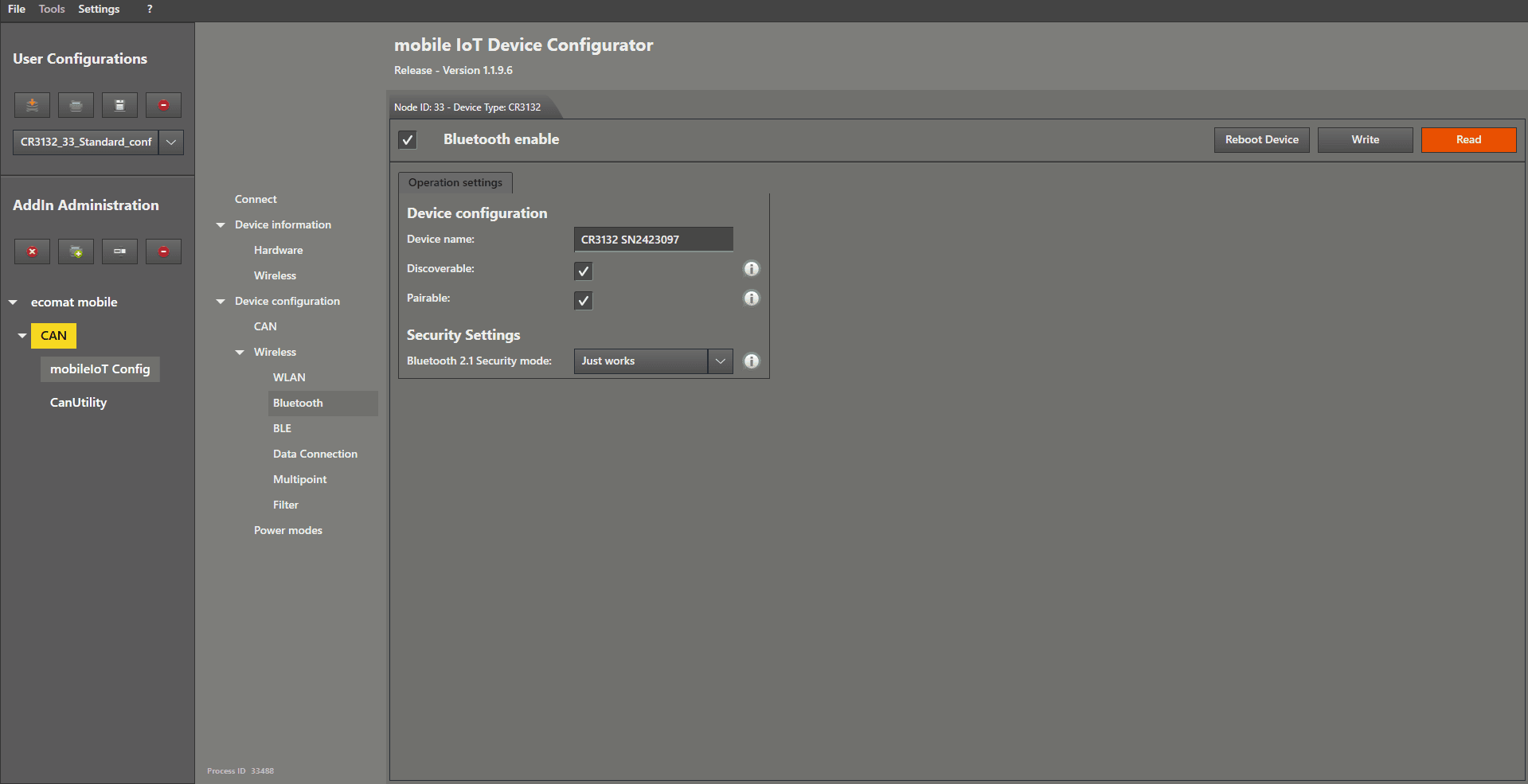Select the Operation settings tab
The width and height of the screenshot is (1528, 784).
coord(455,183)
